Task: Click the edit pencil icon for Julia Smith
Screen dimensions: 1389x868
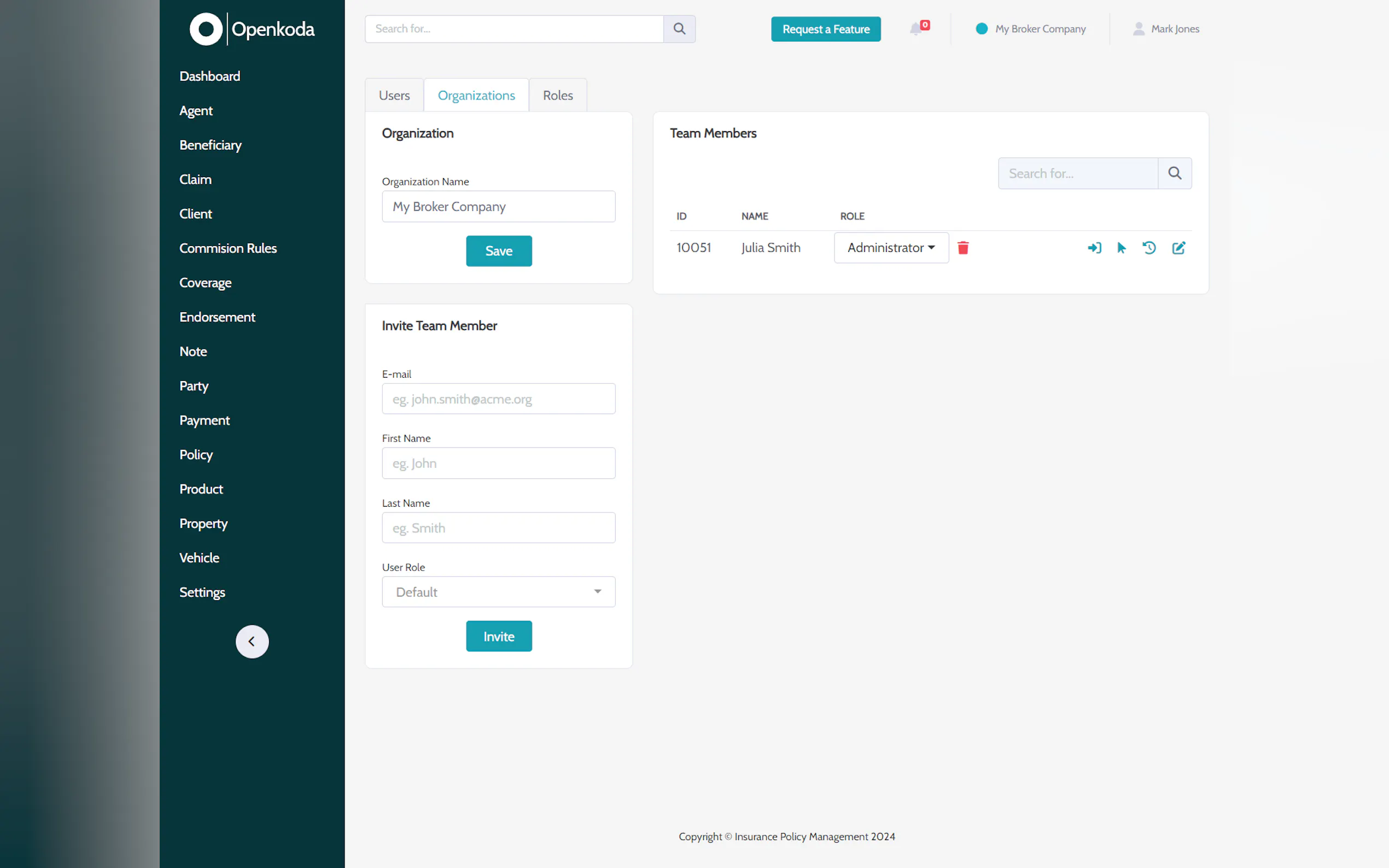Action: point(1178,248)
